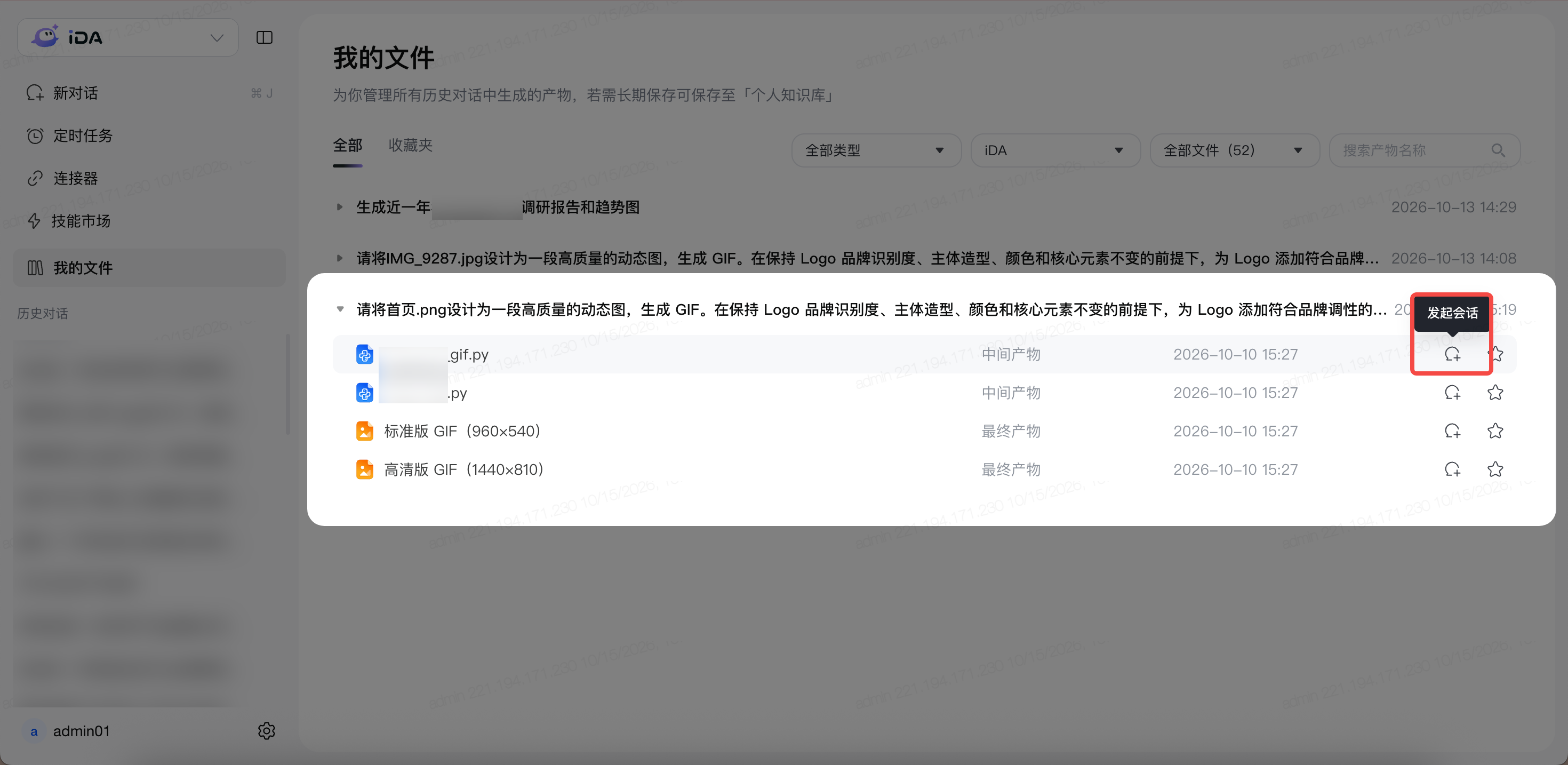Open settings gear next to admin01
Screen dimensions: 1568x765
[267, 731]
